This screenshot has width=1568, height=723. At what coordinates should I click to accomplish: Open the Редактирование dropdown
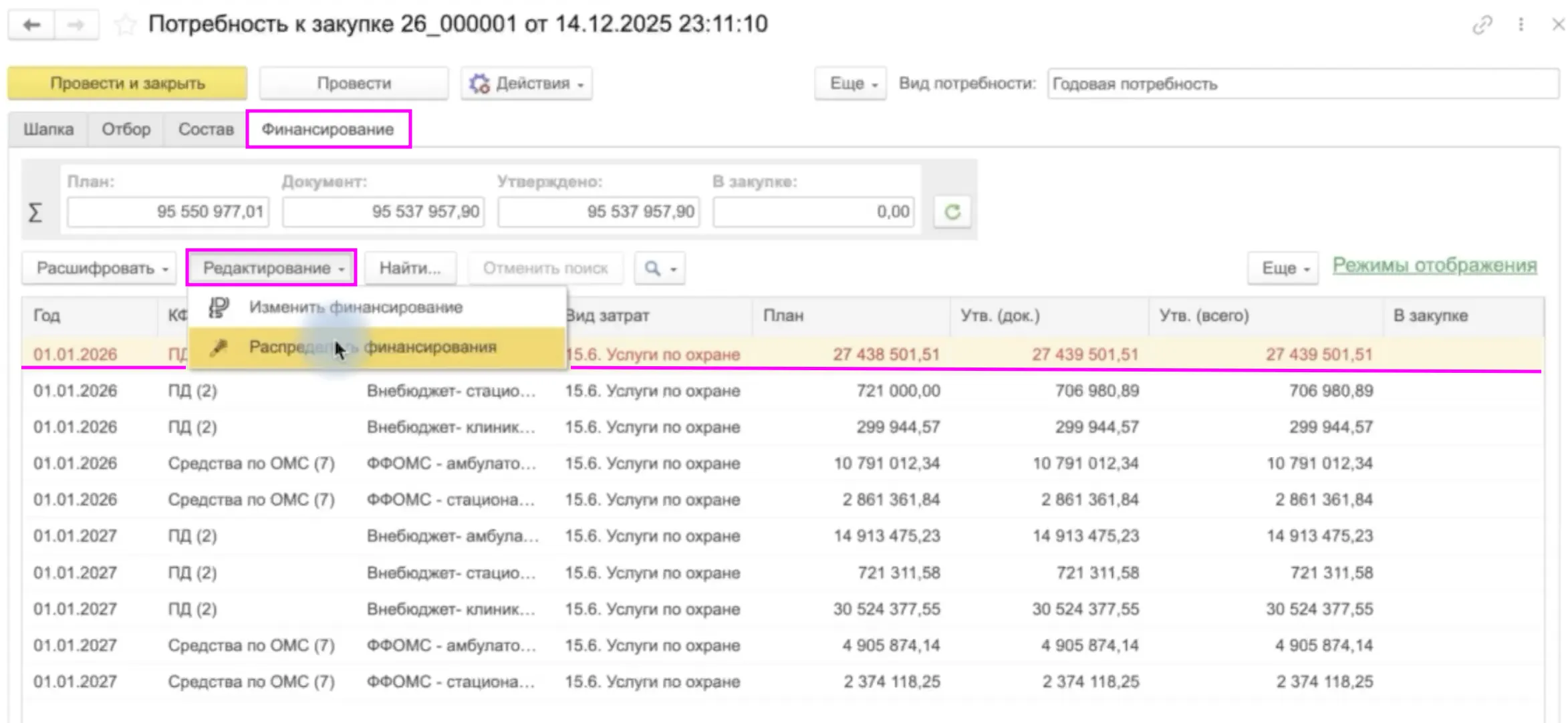(271, 269)
